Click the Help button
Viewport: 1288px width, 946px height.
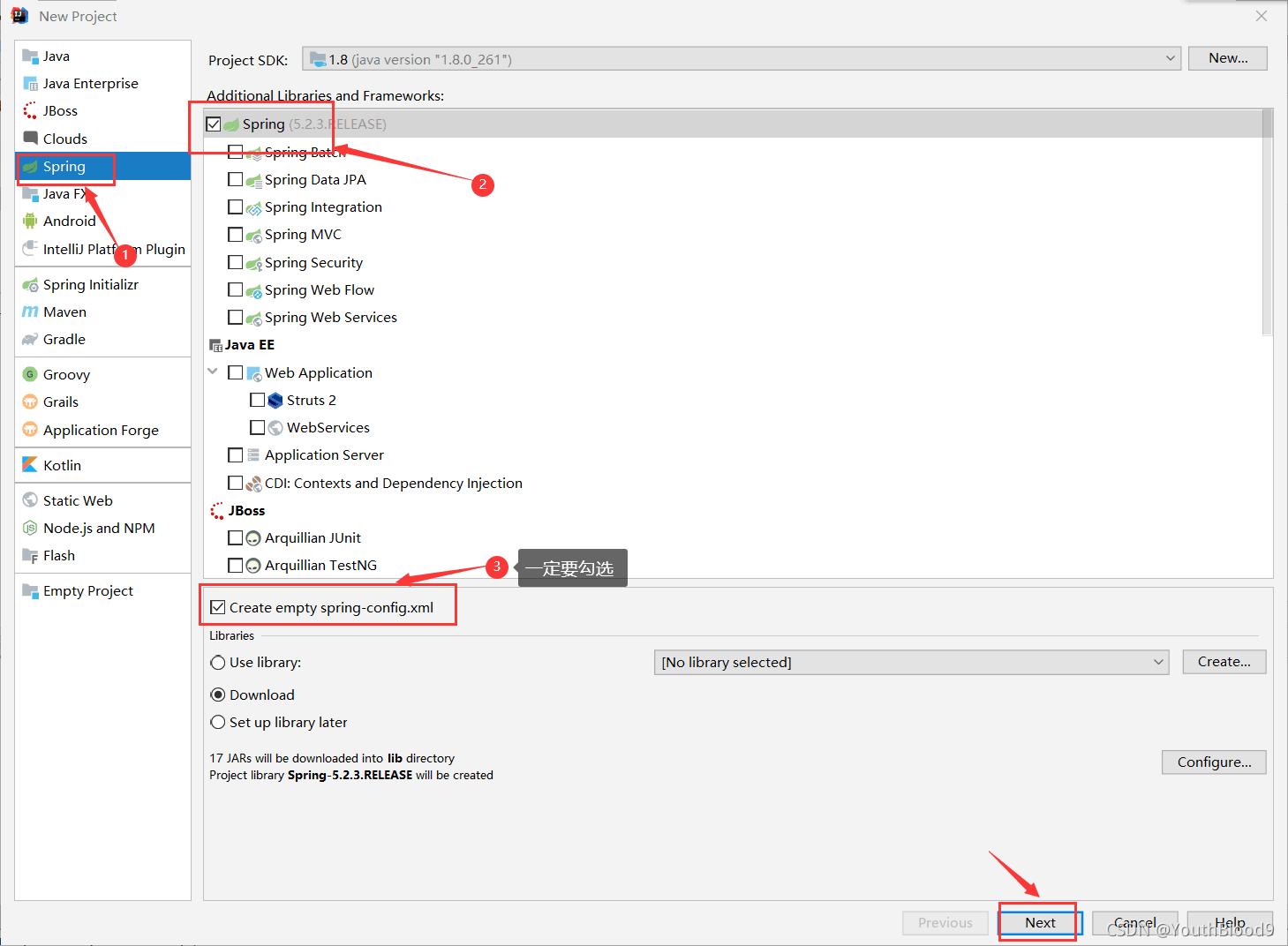(x=1230, y=923)
